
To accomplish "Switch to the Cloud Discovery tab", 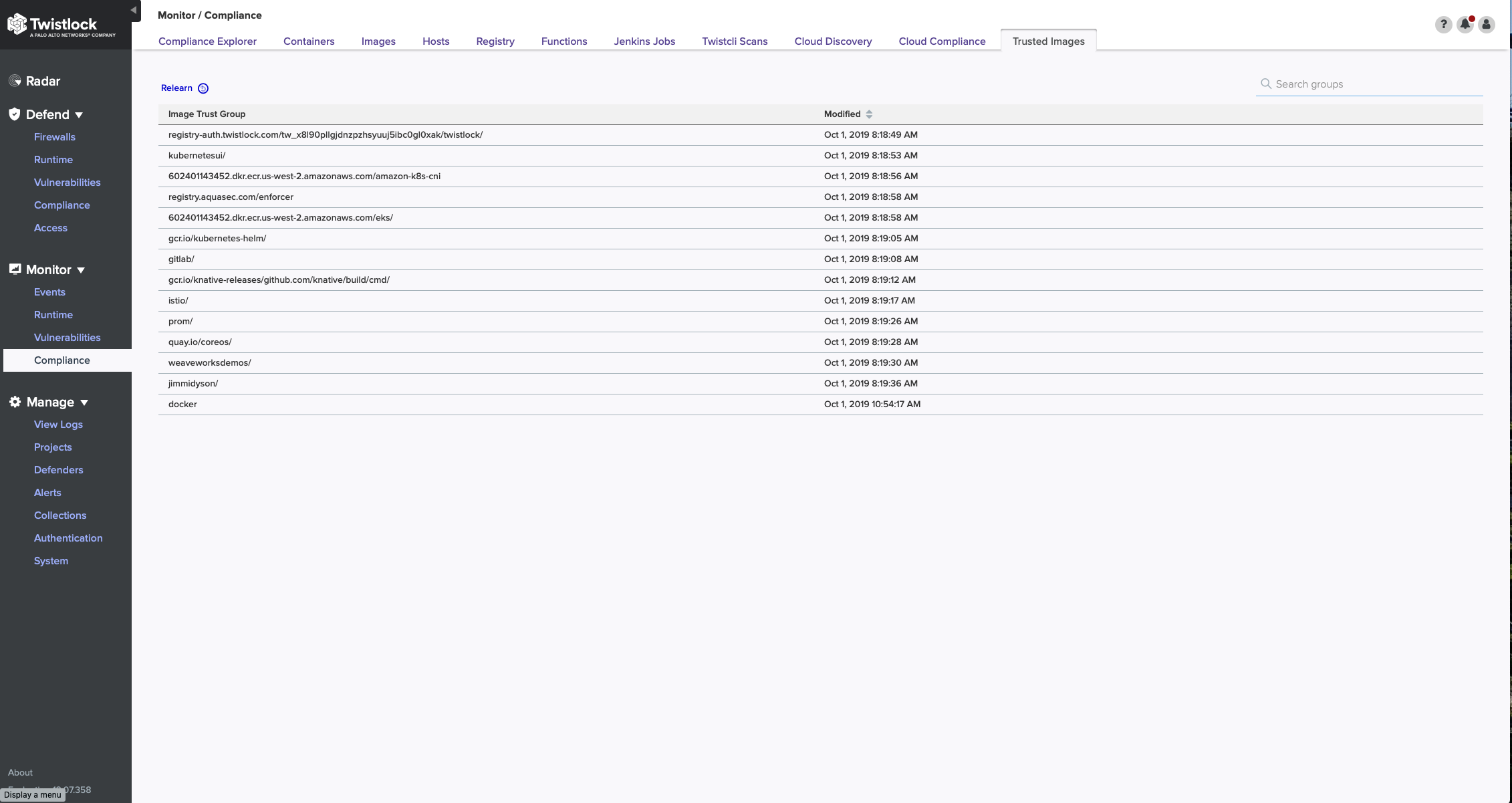I will point(833,41).
